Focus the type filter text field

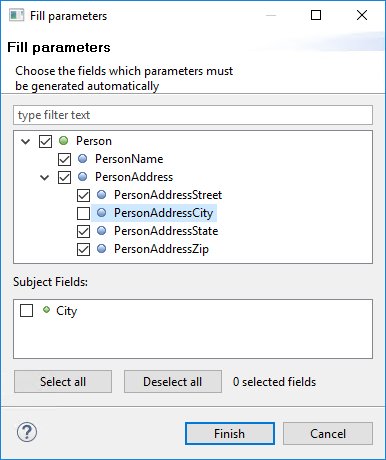tap(193, 115)
